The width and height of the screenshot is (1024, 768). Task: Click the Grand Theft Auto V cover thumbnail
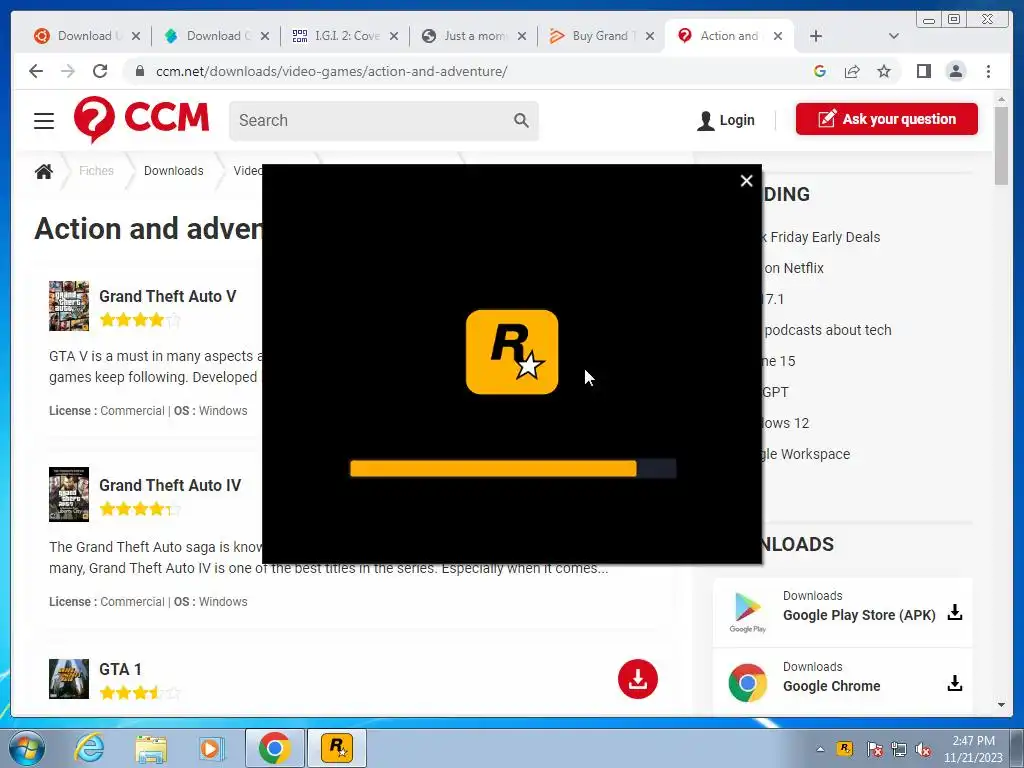point(69,306)
